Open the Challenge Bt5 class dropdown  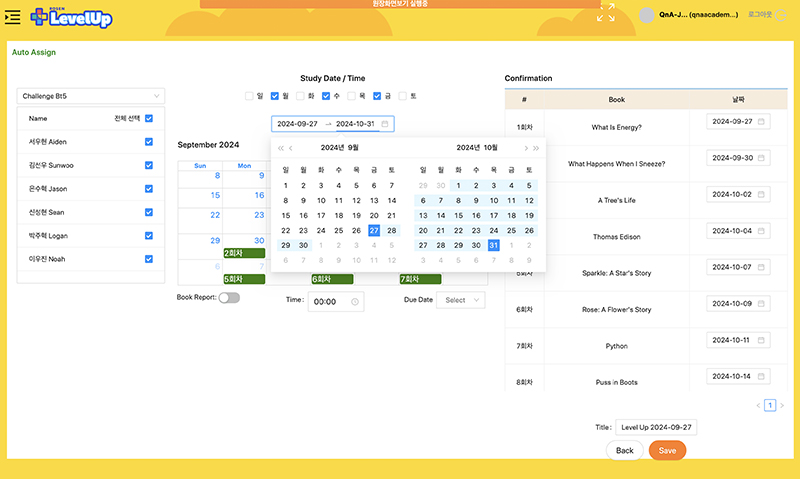(90, 96)
